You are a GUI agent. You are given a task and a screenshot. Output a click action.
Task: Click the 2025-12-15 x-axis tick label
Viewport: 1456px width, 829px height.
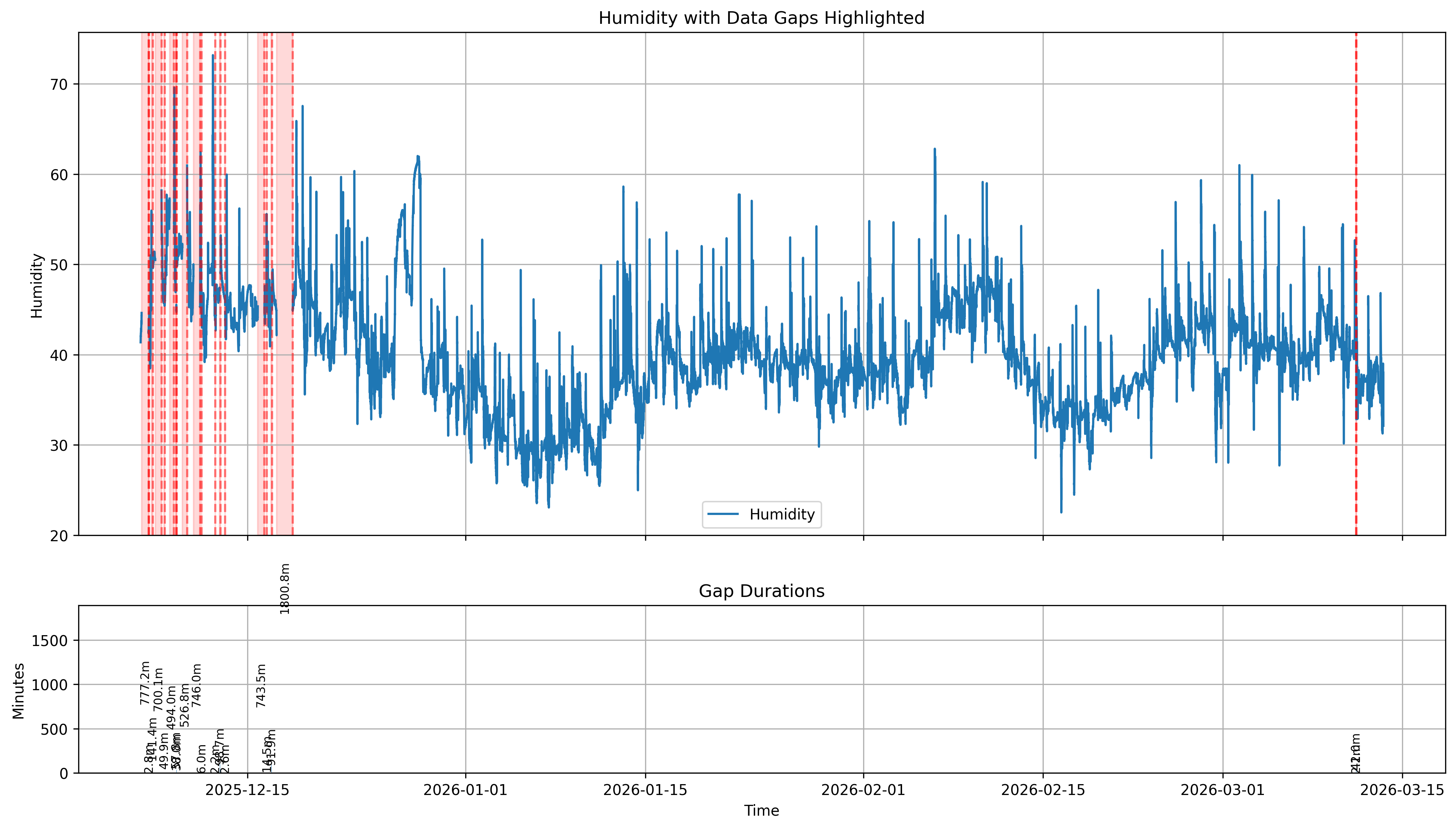click(247, 790)
